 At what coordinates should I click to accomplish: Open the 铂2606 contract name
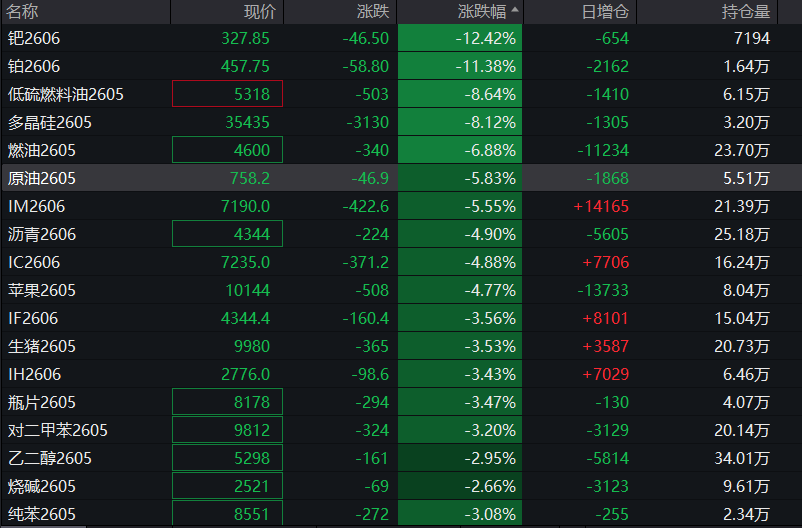pos(34,66)
